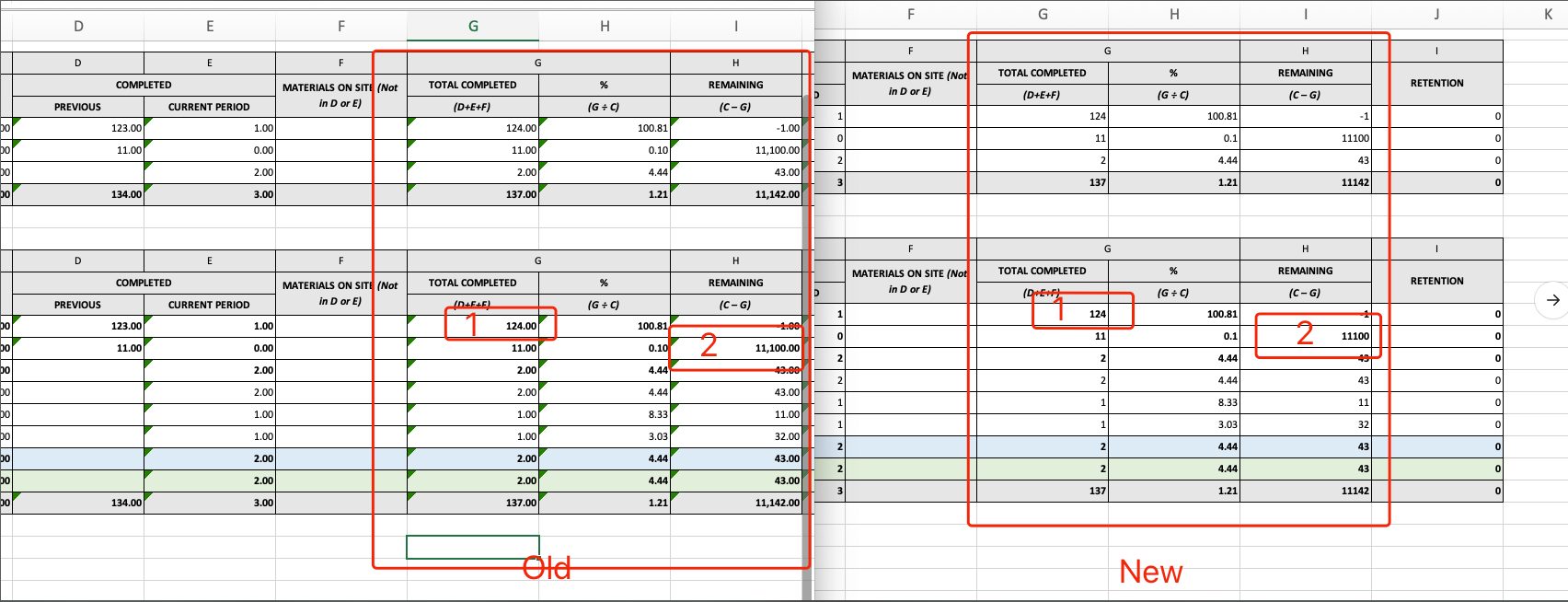Click RETENTION header in right lower table
Viewport: 1568px width, 602px height.
click(1436, 281)
